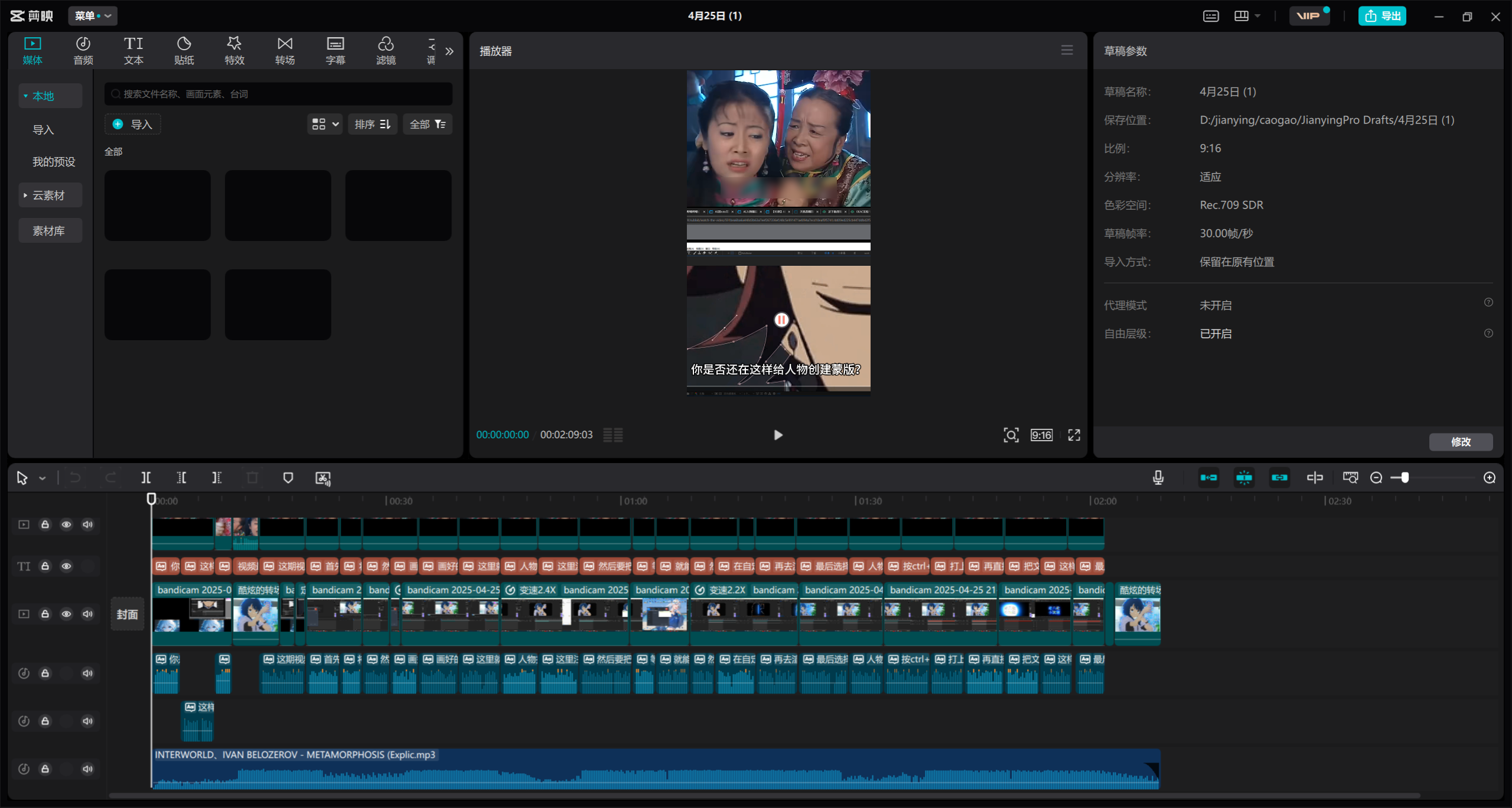Open the 转场 transitions tab
The image size is (1512, 808).
tap(285, 51)
